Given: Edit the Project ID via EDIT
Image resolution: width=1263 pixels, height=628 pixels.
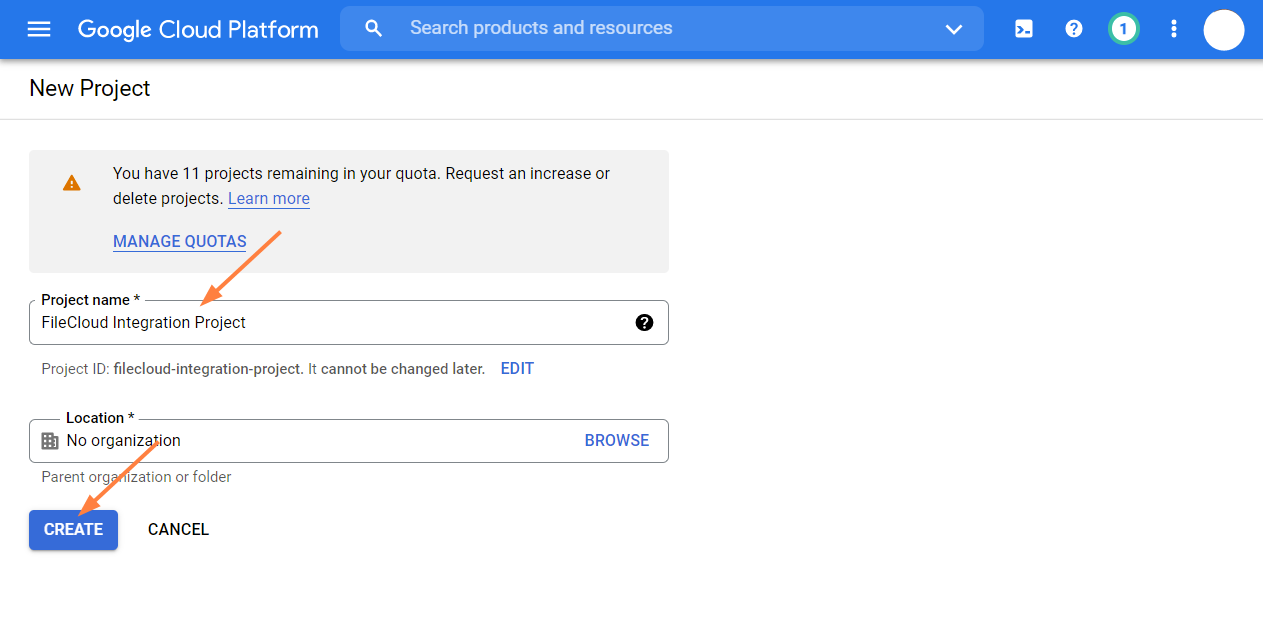Looking at the screenshot, I should point(517,368).
